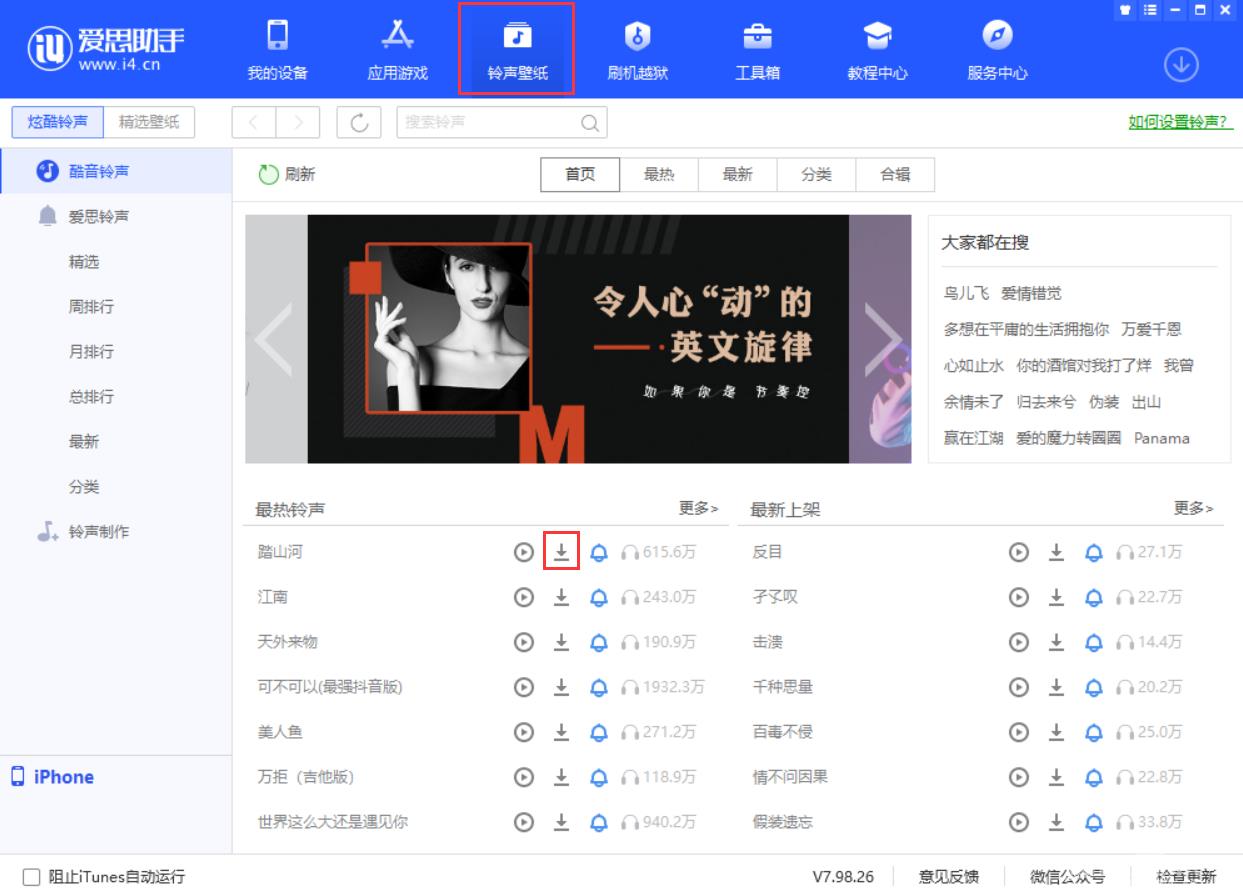Screen dimensions: 1243x895
Task: Switch to the 最热 tab
Action: [658, 174]
